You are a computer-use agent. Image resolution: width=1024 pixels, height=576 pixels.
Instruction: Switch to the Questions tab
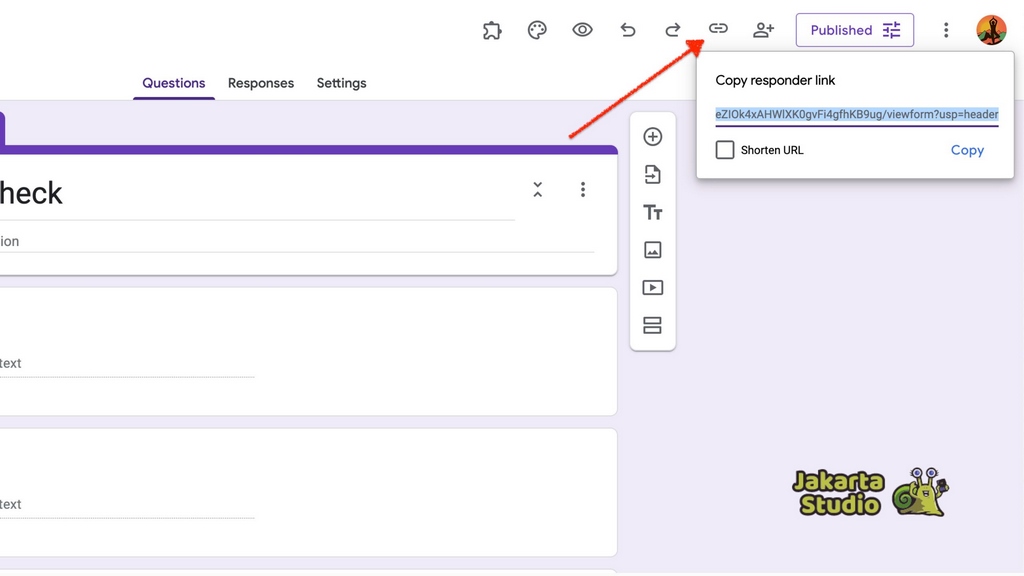pyautogui.click(x=174, y=83)
